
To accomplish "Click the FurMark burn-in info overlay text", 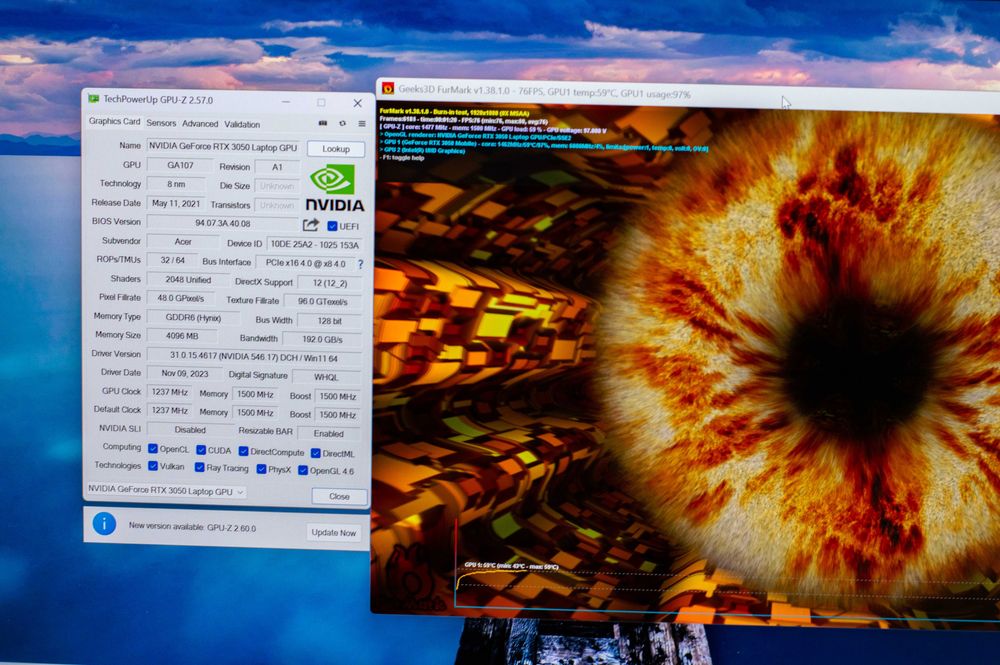I will pyautogui.click(x=543, y=135).
